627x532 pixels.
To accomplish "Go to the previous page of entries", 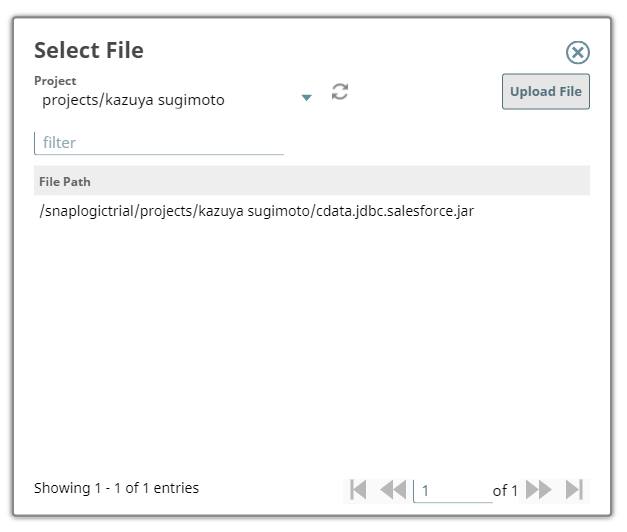I will coord(393,489).
